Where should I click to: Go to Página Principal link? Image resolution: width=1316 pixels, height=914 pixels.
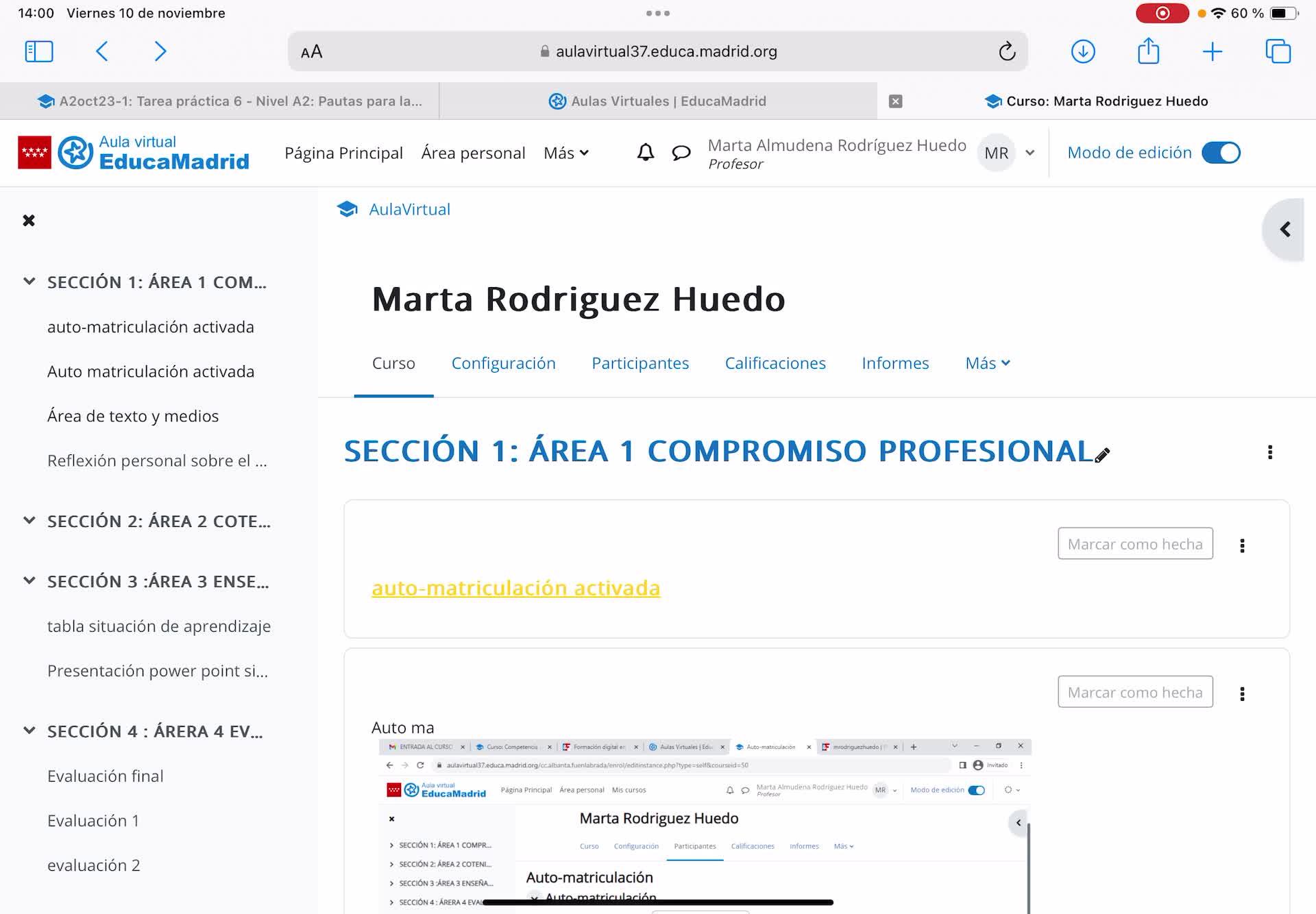coord(343,153)
